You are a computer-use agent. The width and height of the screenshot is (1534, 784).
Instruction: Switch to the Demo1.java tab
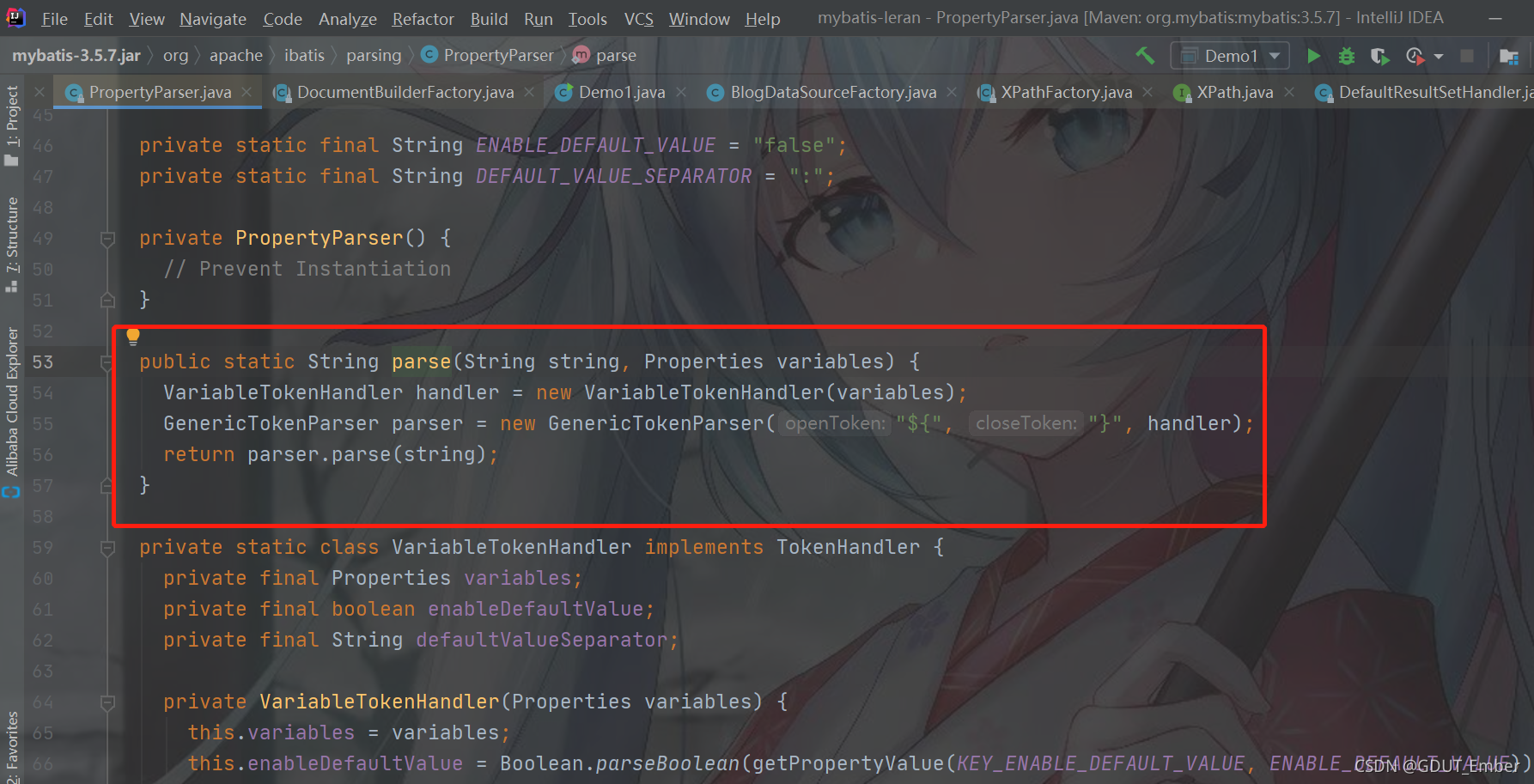(x=622, y=93)
